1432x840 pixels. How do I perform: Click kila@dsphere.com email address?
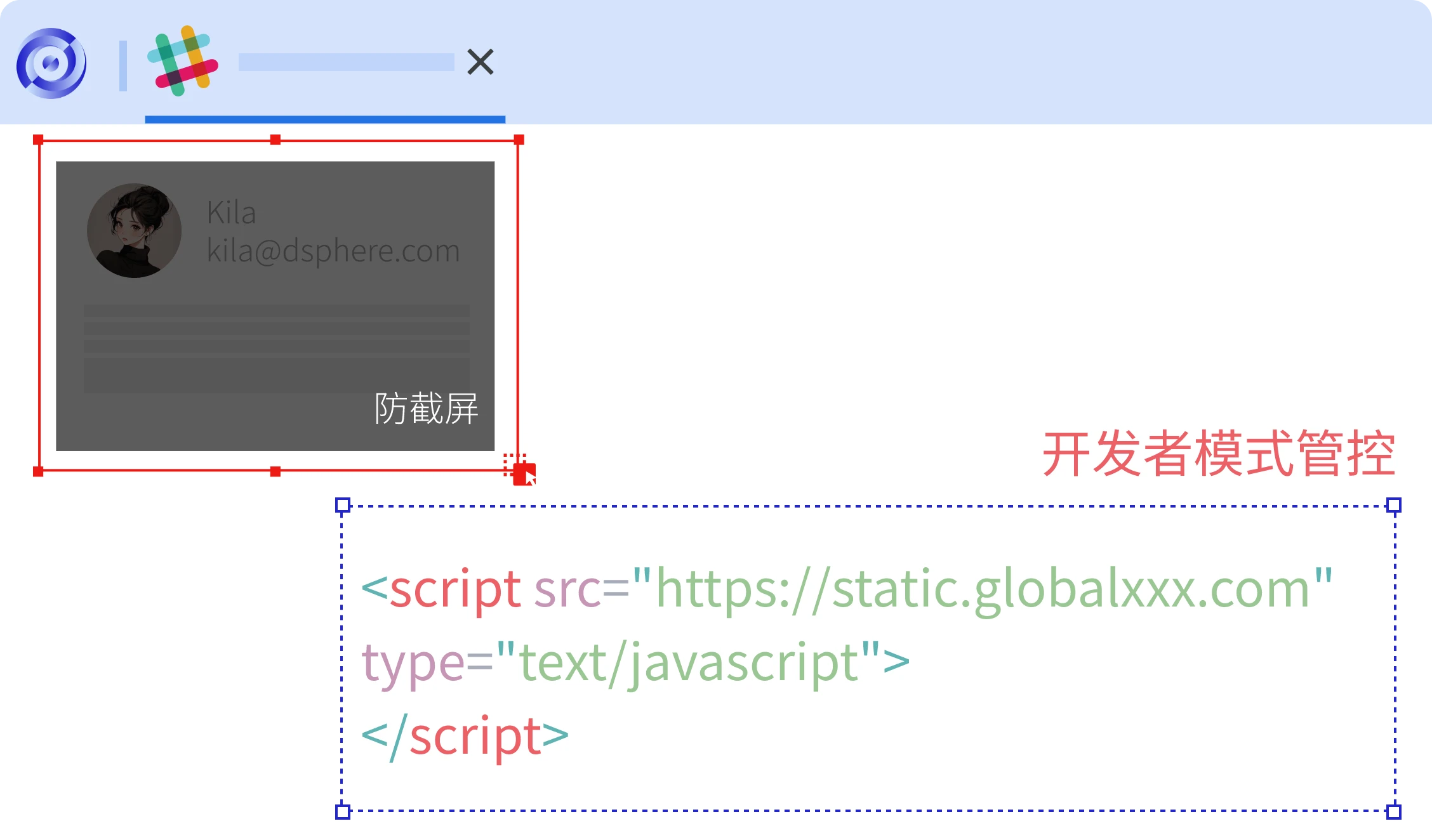pyautogui.click(x=333, y=251)
